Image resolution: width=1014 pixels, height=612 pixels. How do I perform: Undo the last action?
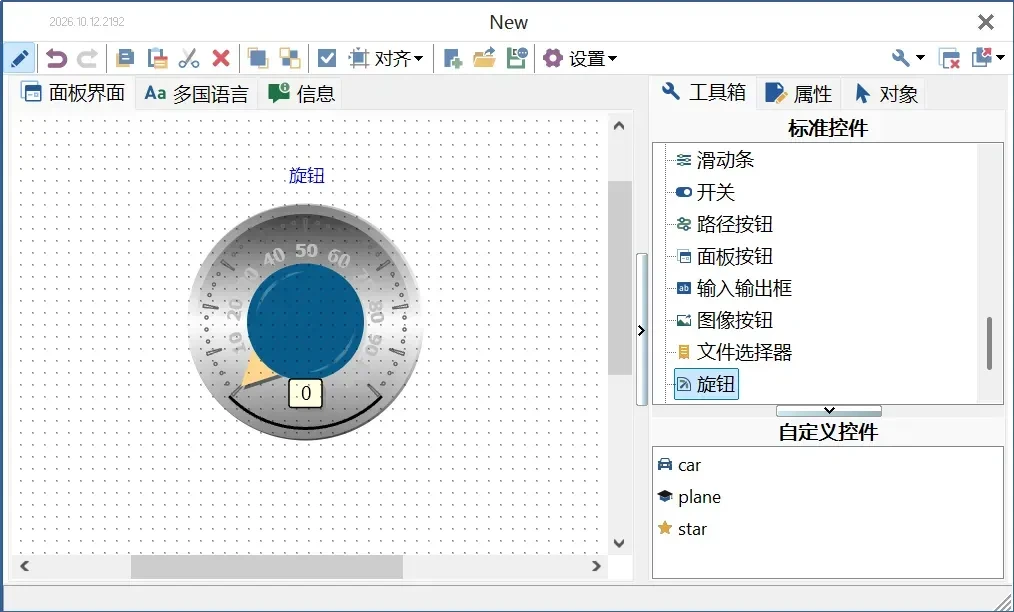[x=56, y=59]
